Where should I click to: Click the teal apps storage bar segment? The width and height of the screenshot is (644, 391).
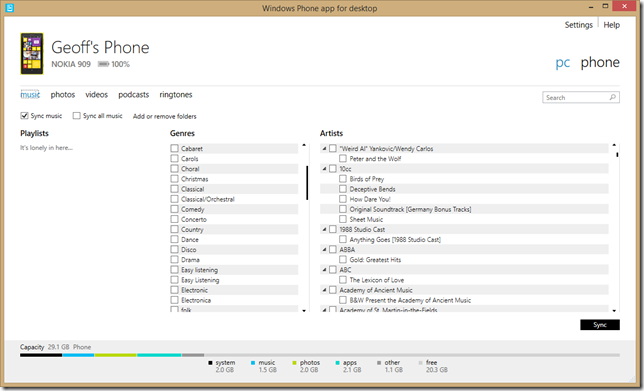tap(159, 355)
